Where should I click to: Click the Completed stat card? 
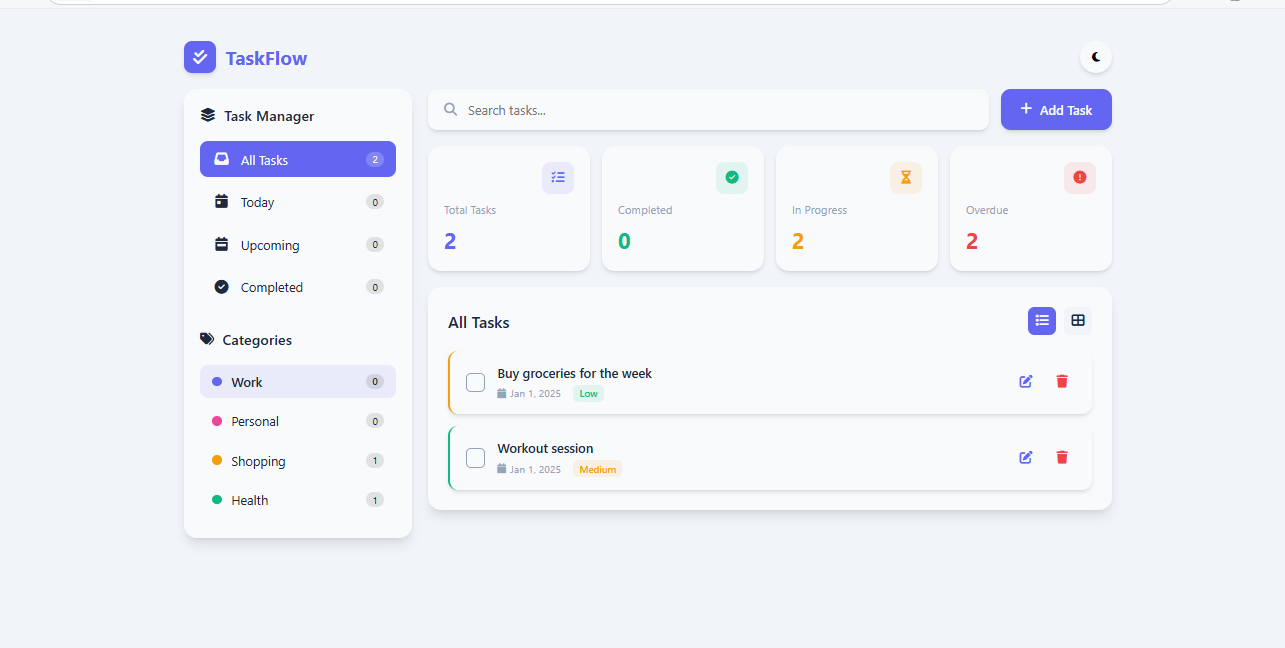tap(683, 208)
